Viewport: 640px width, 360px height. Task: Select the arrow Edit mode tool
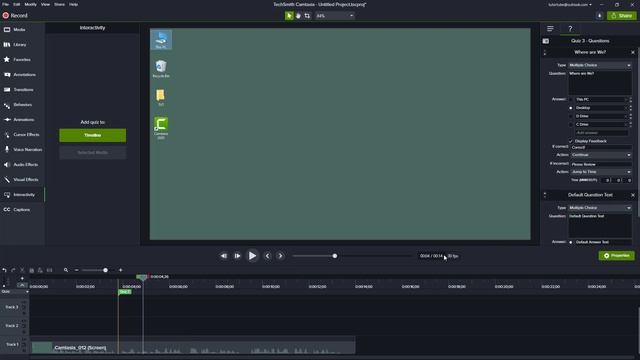tap(289, 16)
